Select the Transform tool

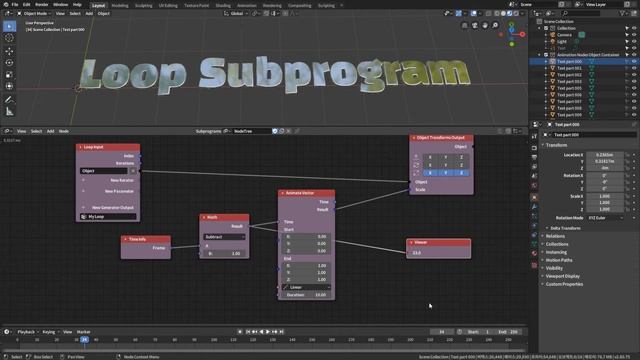click(9, 86)
